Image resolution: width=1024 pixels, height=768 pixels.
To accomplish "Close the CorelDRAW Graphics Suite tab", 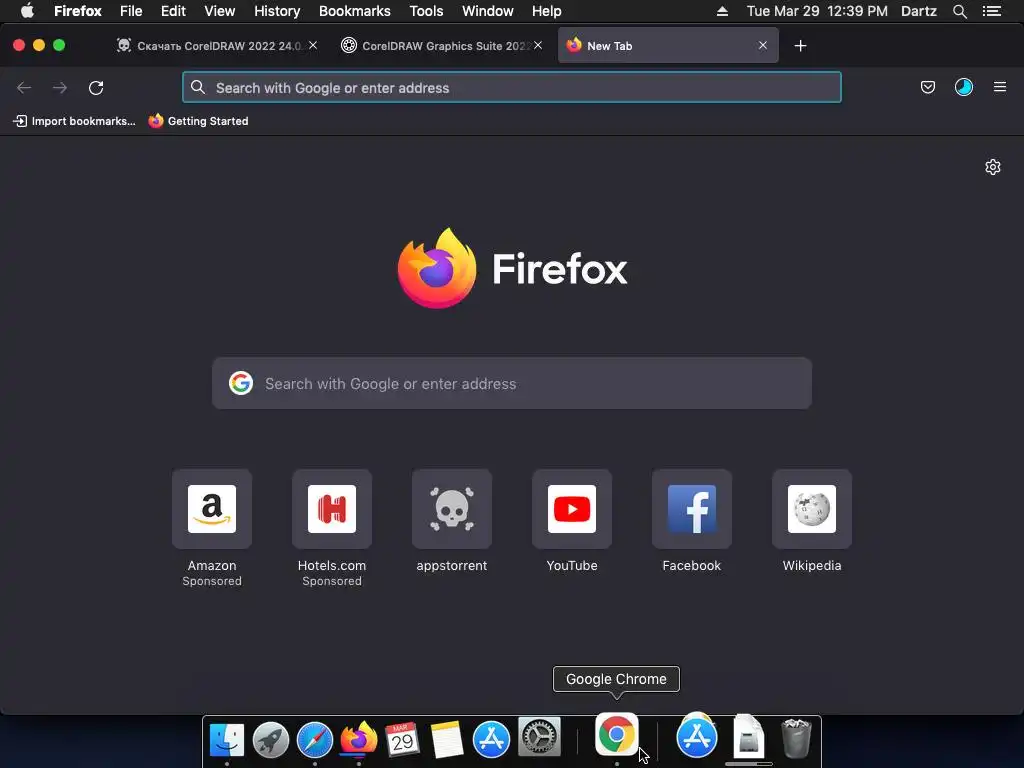I will click(537, 45).
